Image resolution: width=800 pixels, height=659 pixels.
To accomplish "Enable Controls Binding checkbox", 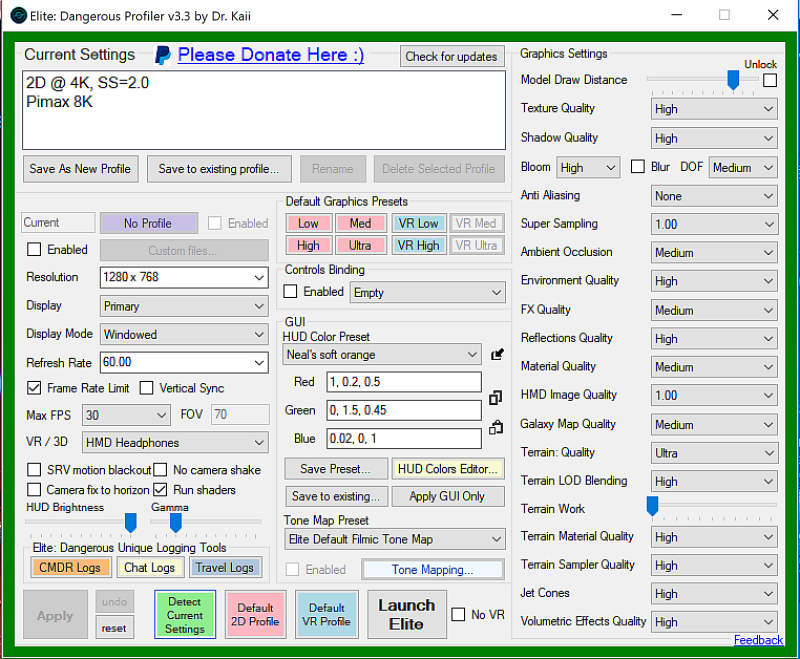I will [x=290, y=291].
